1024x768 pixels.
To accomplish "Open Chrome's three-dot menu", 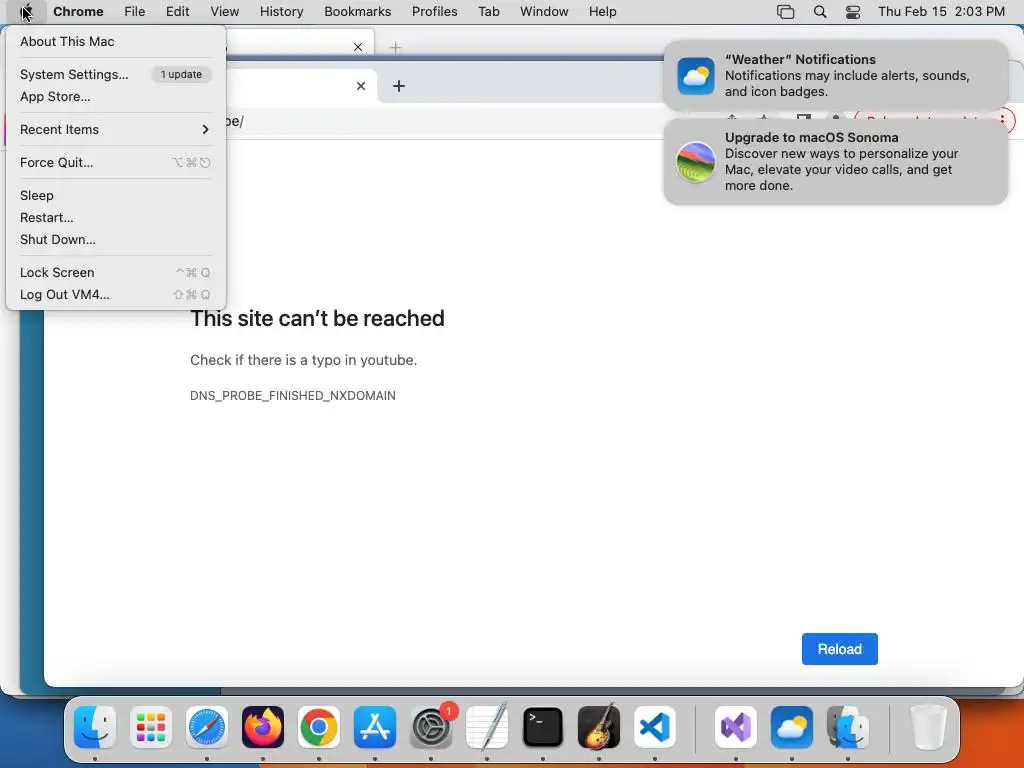I will pyautogui.click(x=1002, y=120).
